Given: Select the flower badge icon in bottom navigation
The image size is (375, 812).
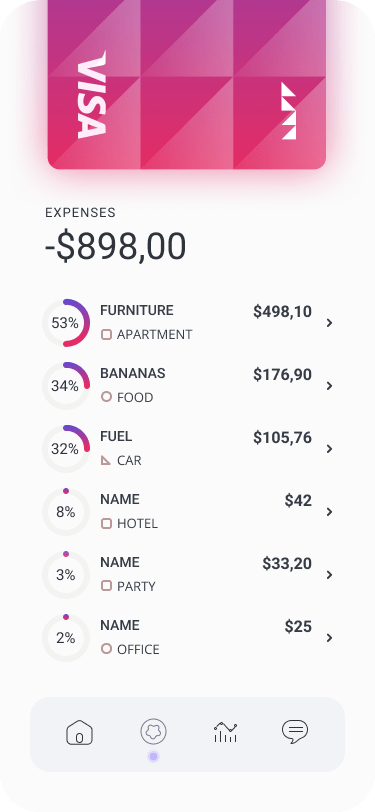Looking at the screenshot, I should [153, 732].
